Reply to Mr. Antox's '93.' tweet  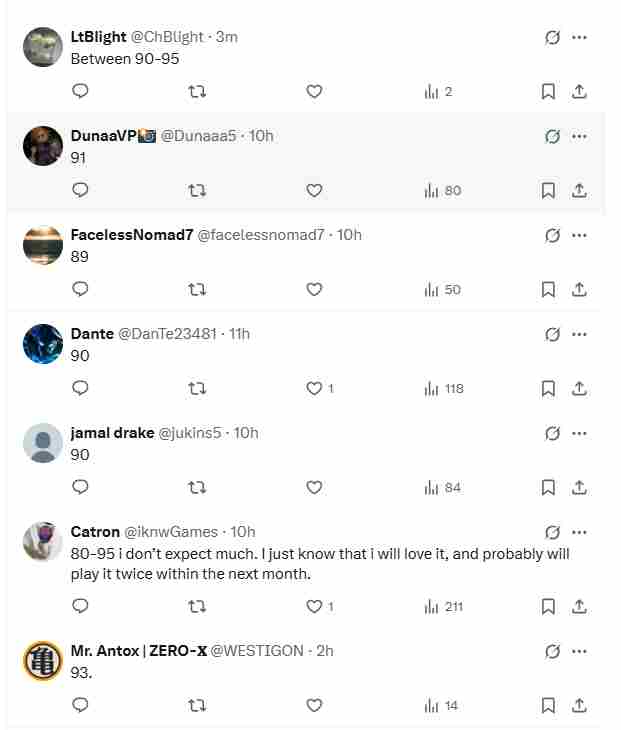pyautogui.click(x=81, y=705)
